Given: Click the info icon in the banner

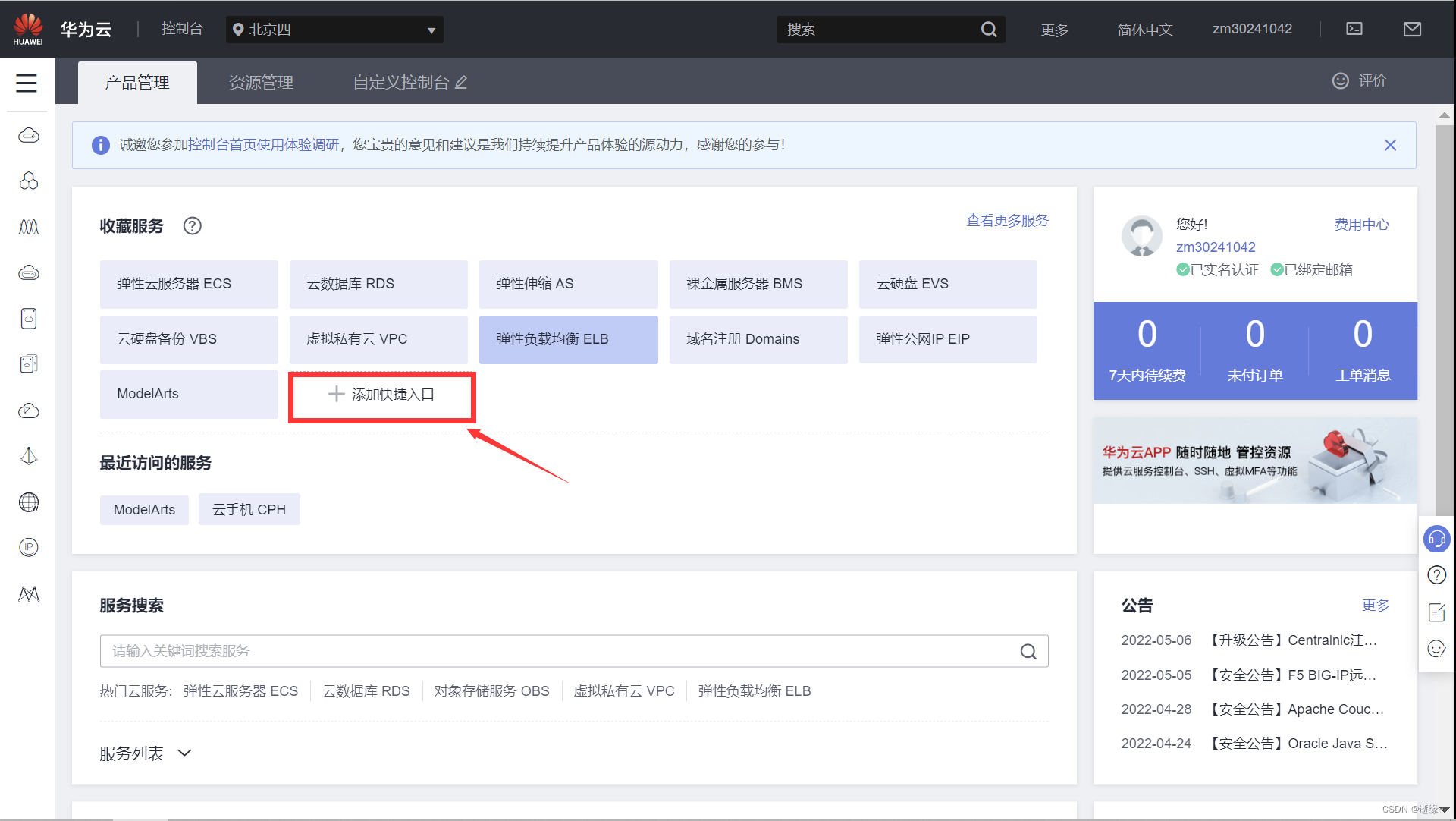Looking at the screenshot, I should (x=100, y=145).
